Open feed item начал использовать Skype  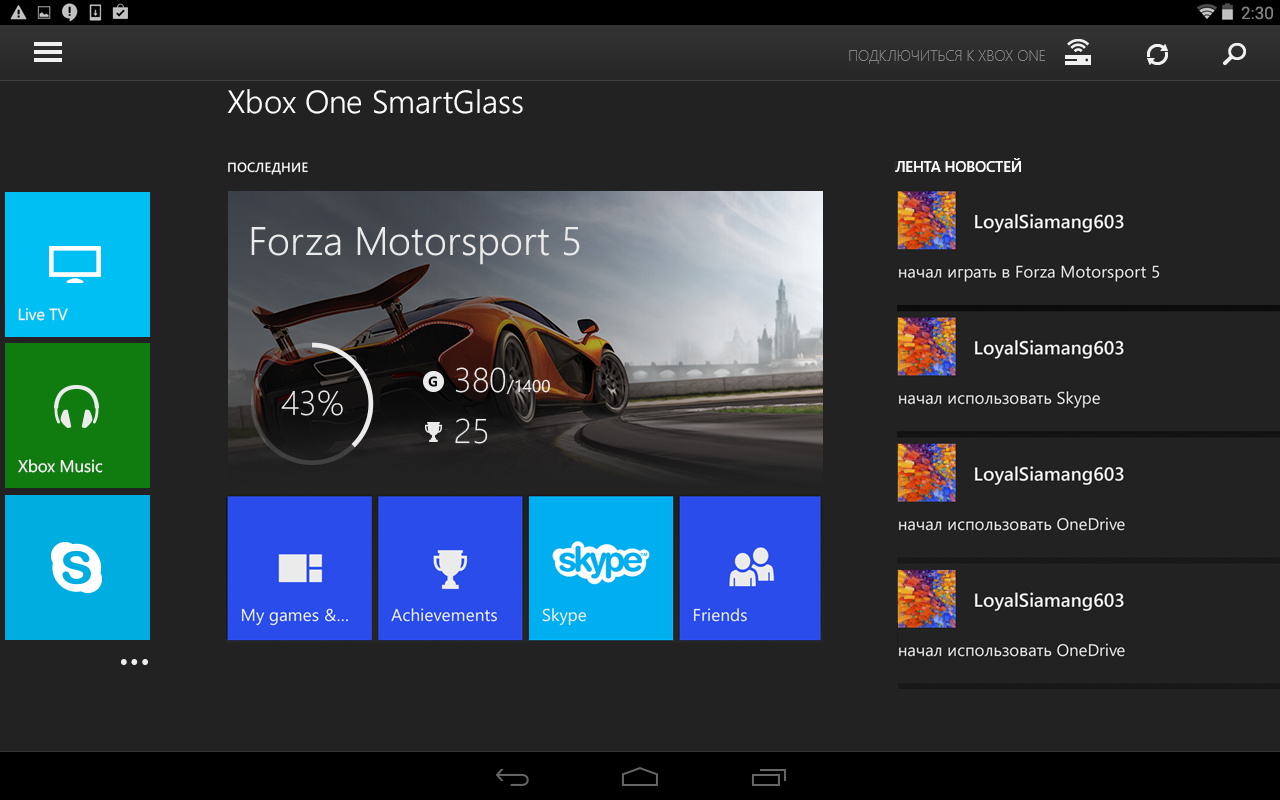[x=1088, y=372]
